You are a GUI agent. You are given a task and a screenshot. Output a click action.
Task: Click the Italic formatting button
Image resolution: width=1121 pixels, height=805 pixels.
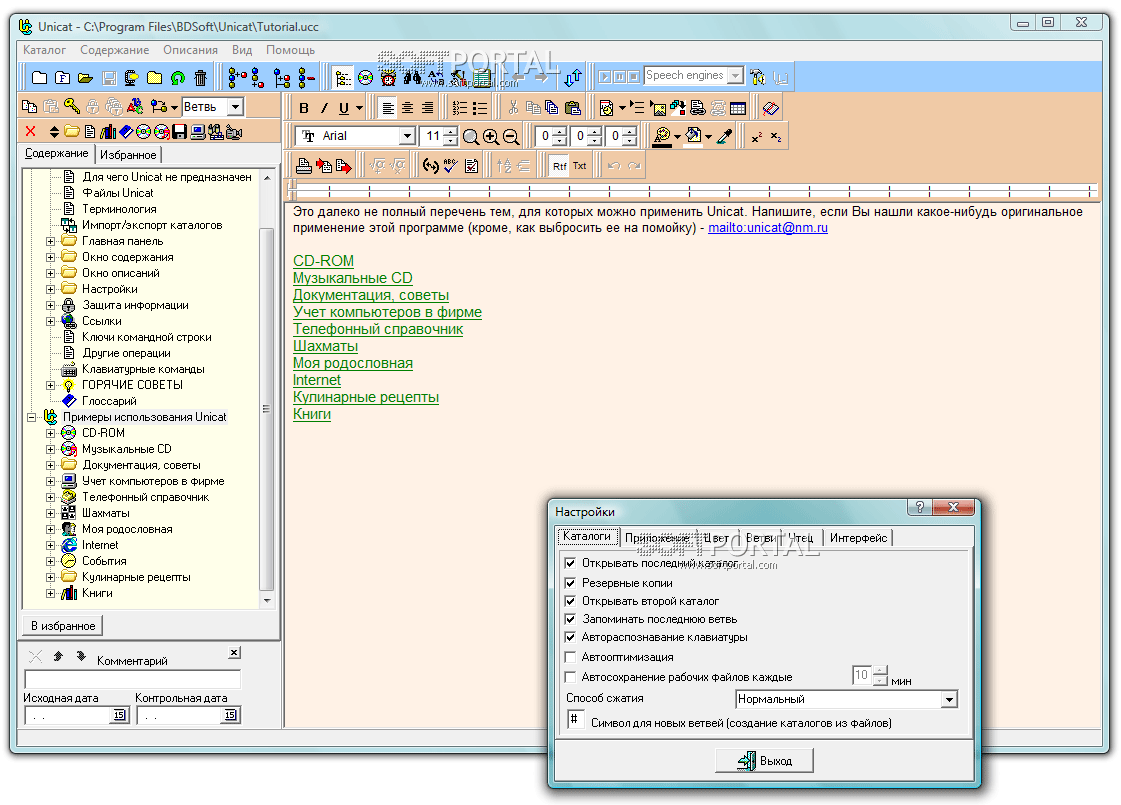(324, 109)
